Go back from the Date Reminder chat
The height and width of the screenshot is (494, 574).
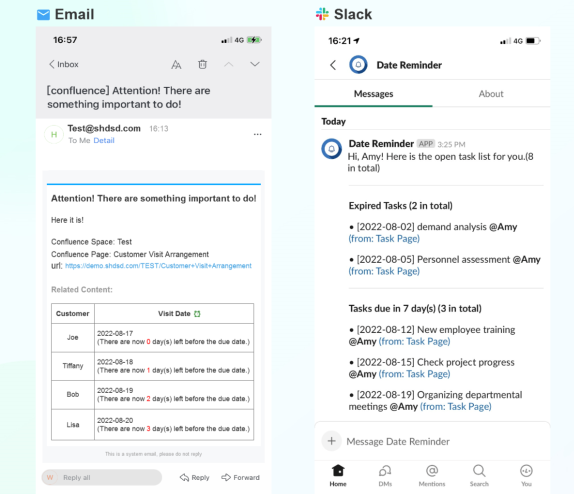point(333,65)
